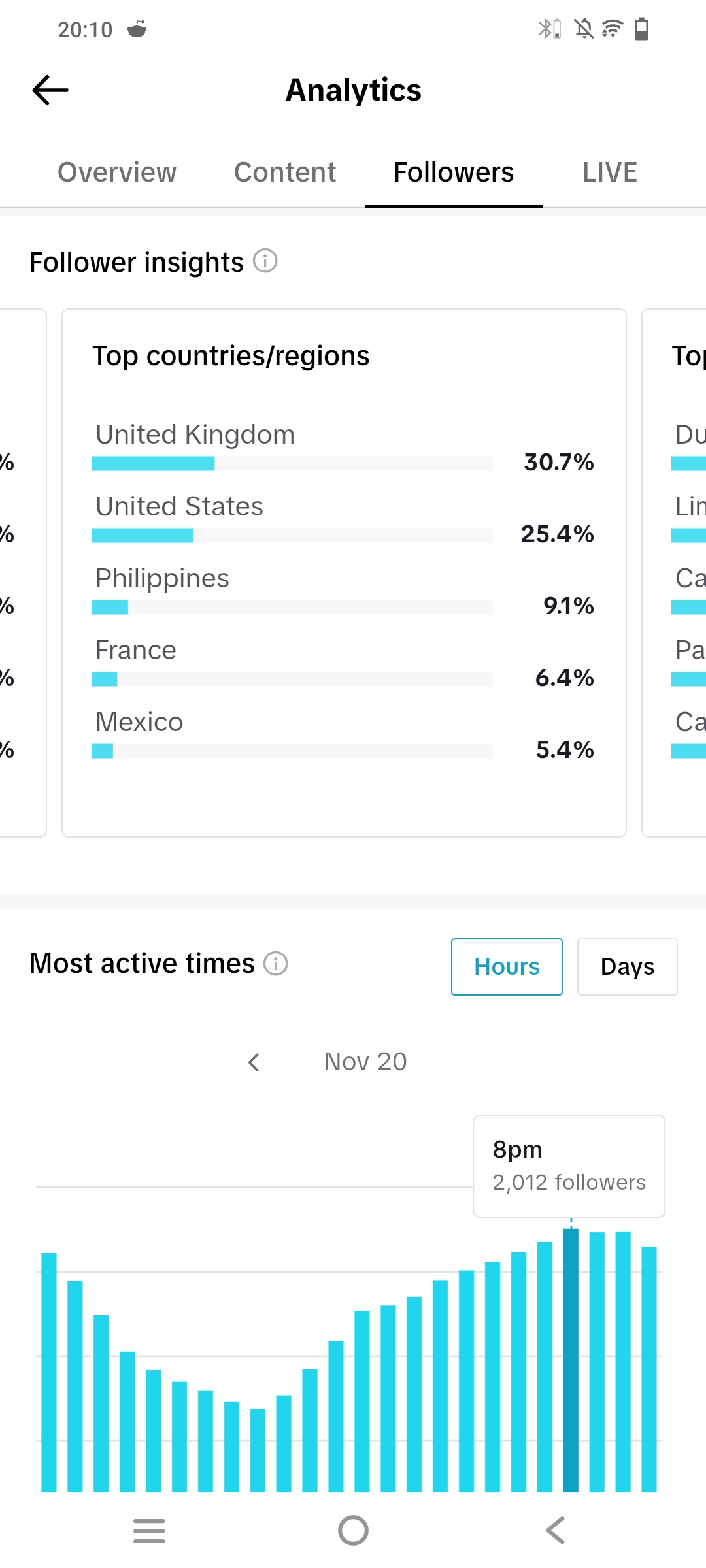Select the Followers tab
706x1568 pixels.
[x=453, y=172]
